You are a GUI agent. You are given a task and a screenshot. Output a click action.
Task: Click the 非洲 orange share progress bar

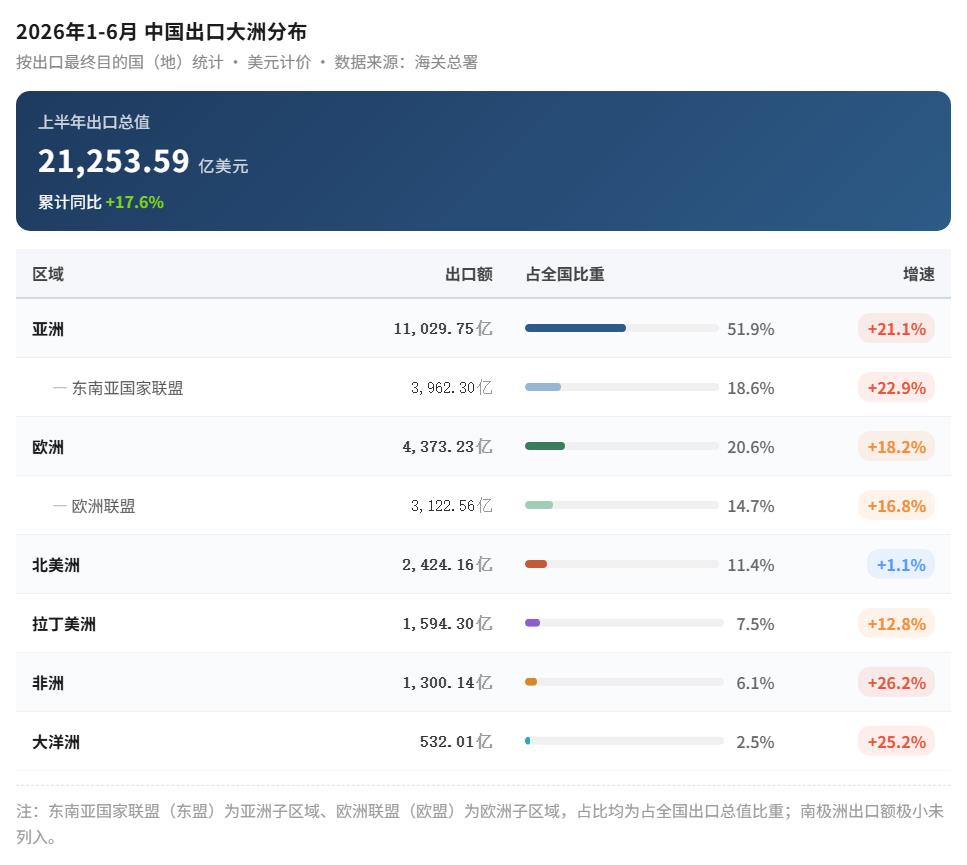click(624, 682)
